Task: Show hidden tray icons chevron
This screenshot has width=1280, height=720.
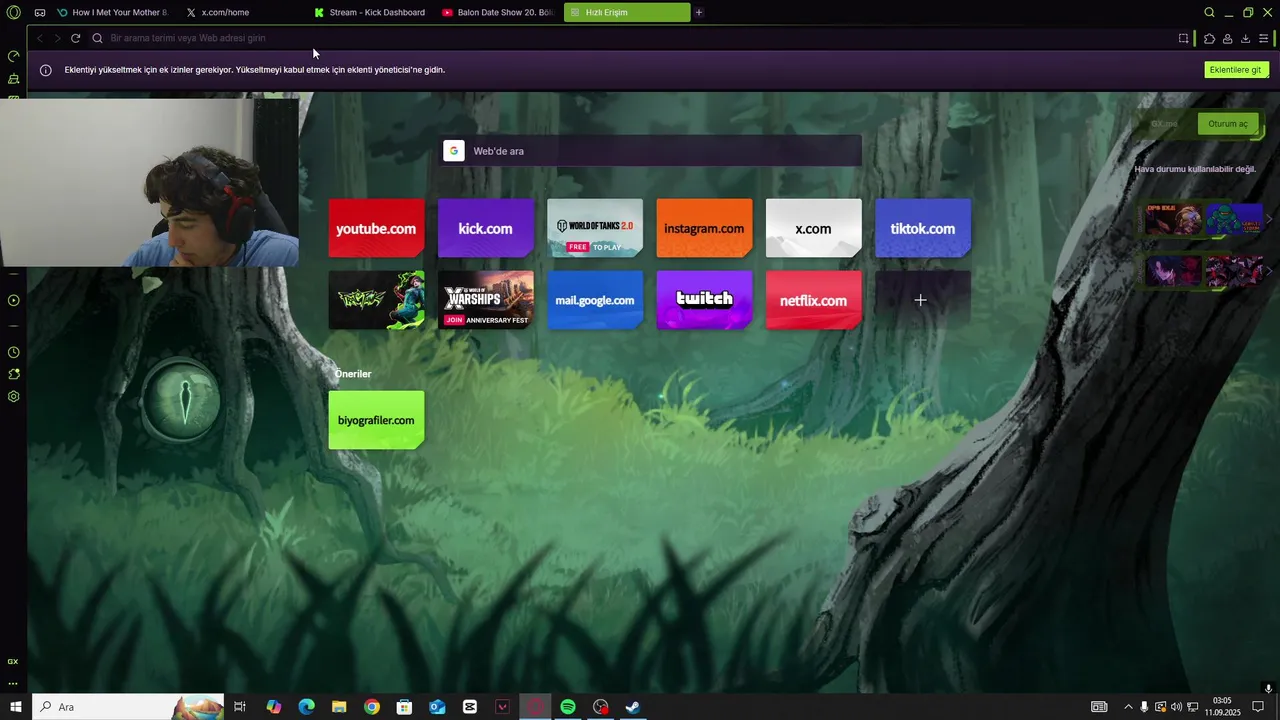Action: click(1128, 707)
